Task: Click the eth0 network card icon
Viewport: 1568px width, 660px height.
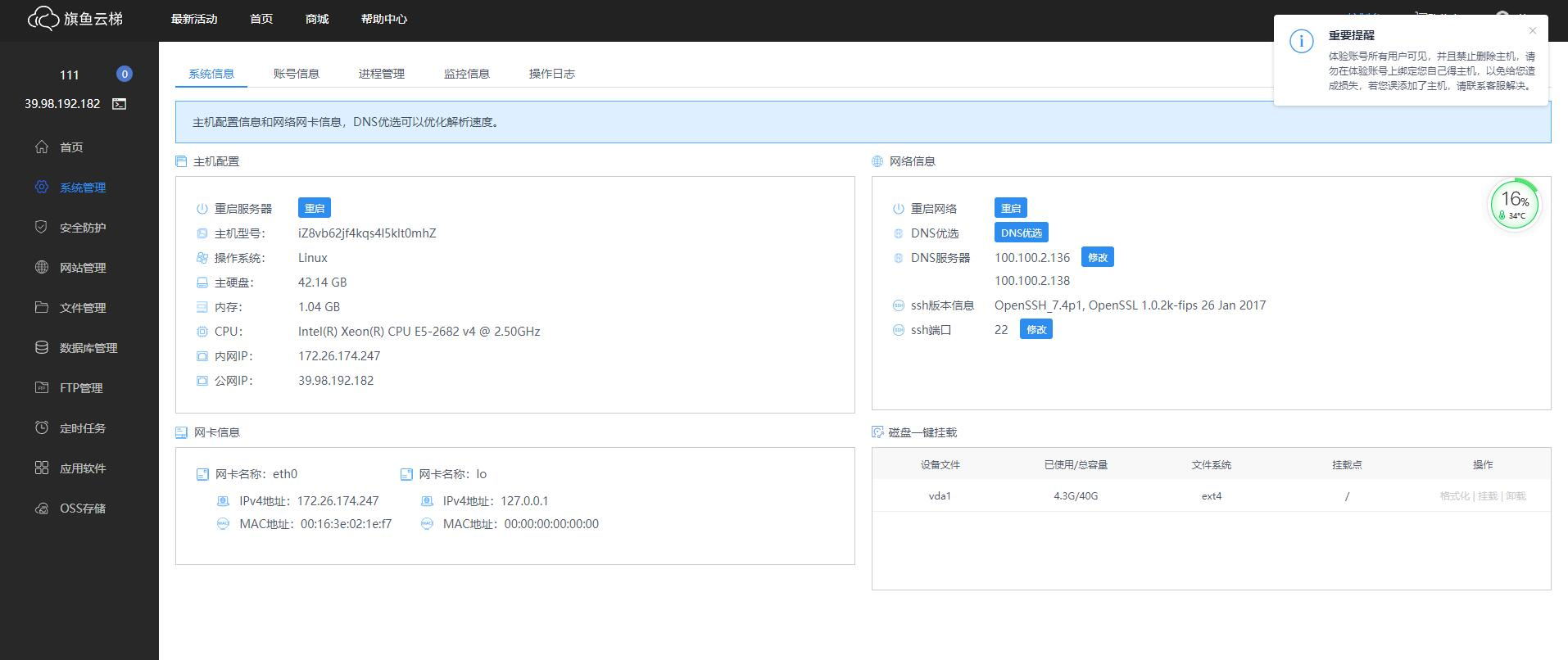Action: (202, 474)
